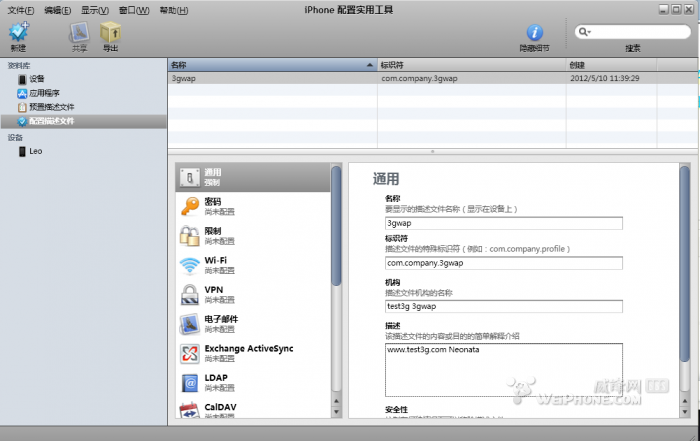The width and height of the screenshot is (700, 441).
Task: Open the View (显示) menu
Action: (x=95, y=10)
